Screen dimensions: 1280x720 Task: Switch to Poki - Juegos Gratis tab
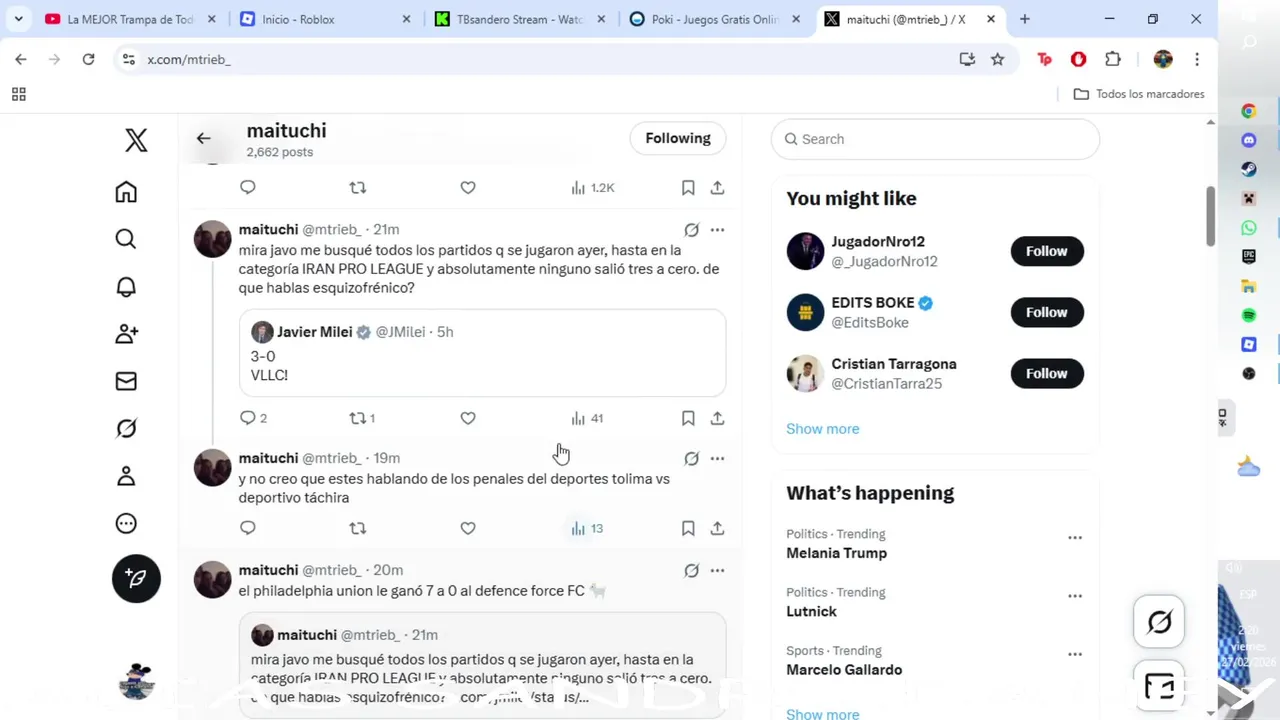pyautogui.click(x=715, y=19)
